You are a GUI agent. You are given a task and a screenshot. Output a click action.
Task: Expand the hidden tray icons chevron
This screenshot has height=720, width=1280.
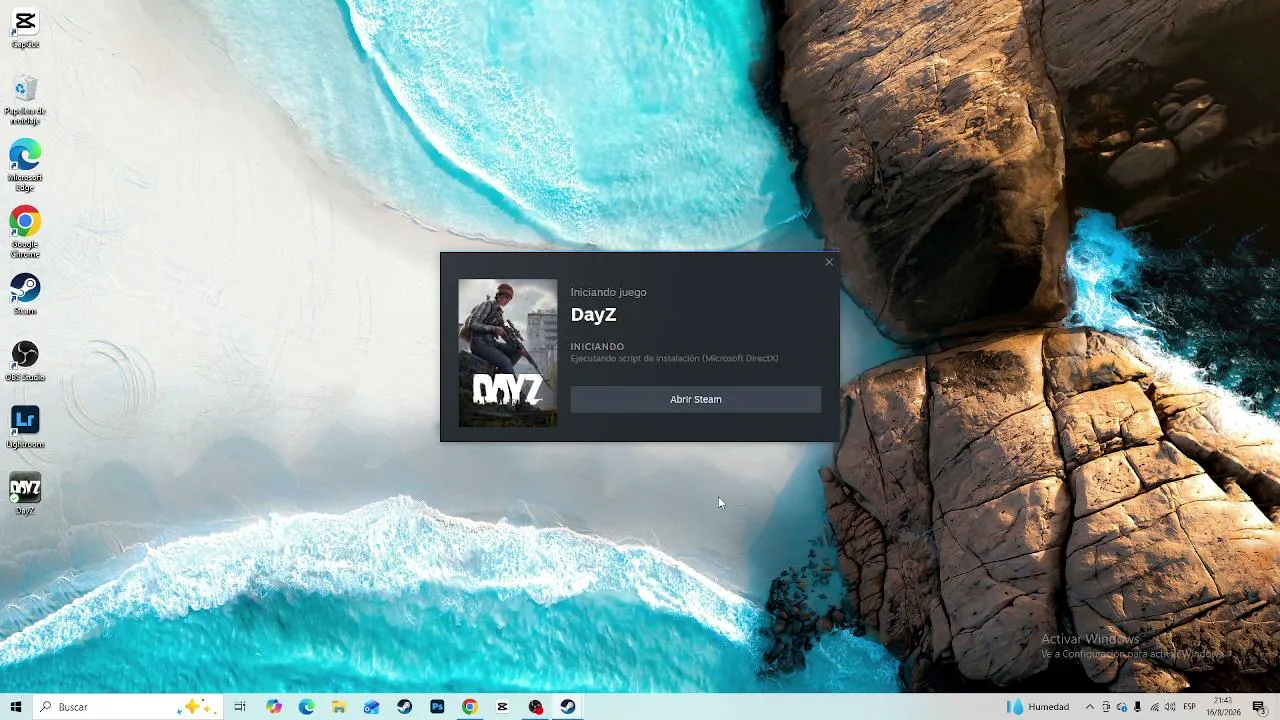tap(1090, 707)
